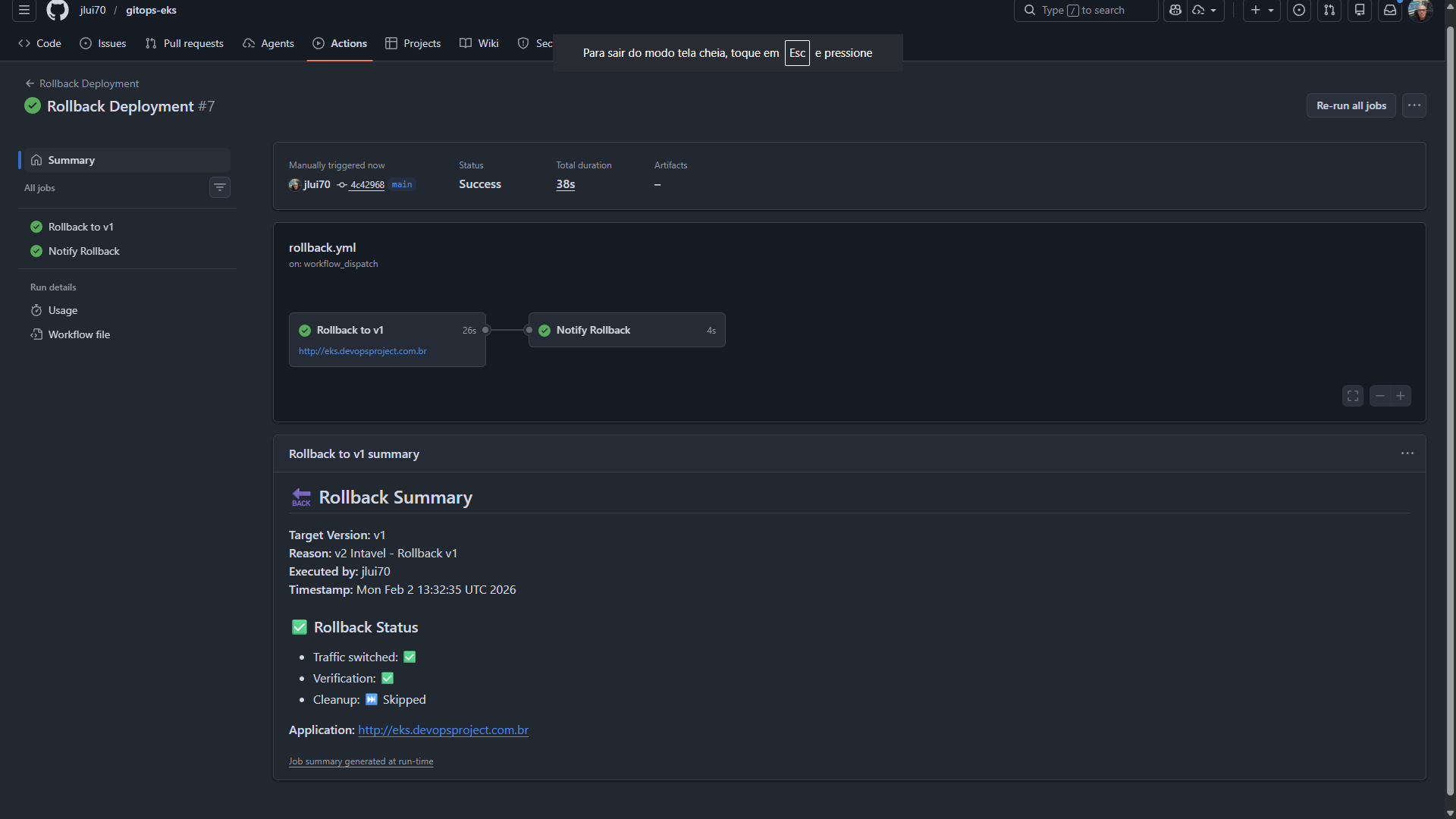Open the Application eks.devopsproject.com.br link
The width and height of the screenshot is (1456, 819).
click(x=443, y=730)
